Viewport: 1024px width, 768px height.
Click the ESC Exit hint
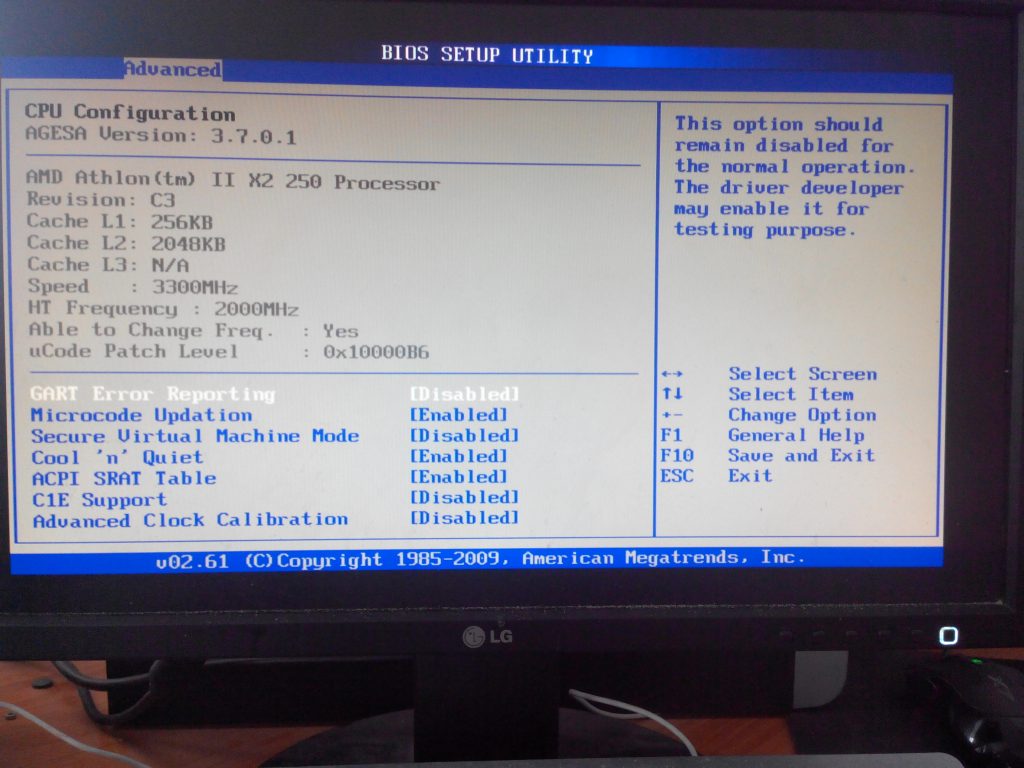[x=716, y=475]
